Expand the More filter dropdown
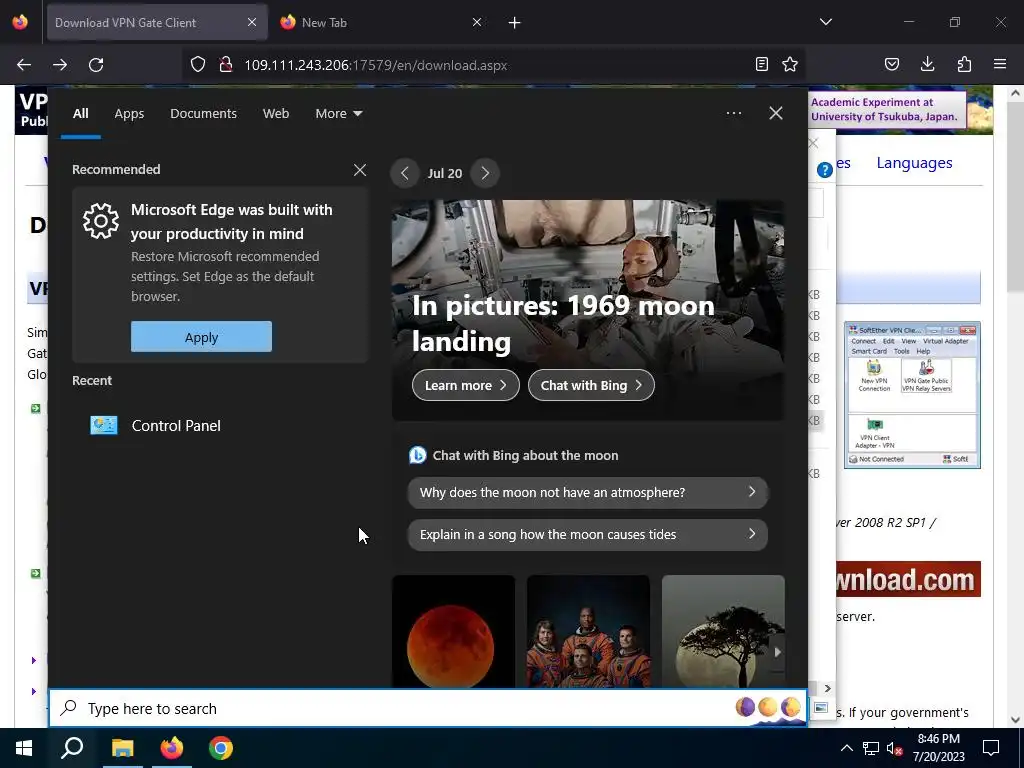The image size is (1024, 768). tap(338, 114)
